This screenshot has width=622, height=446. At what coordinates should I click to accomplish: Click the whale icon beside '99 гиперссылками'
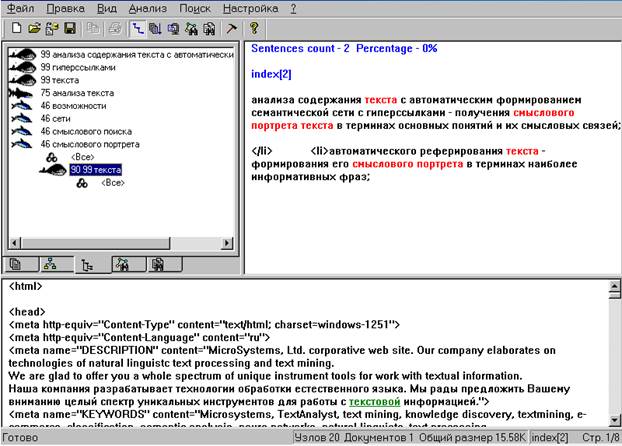(x=22, y=66)
